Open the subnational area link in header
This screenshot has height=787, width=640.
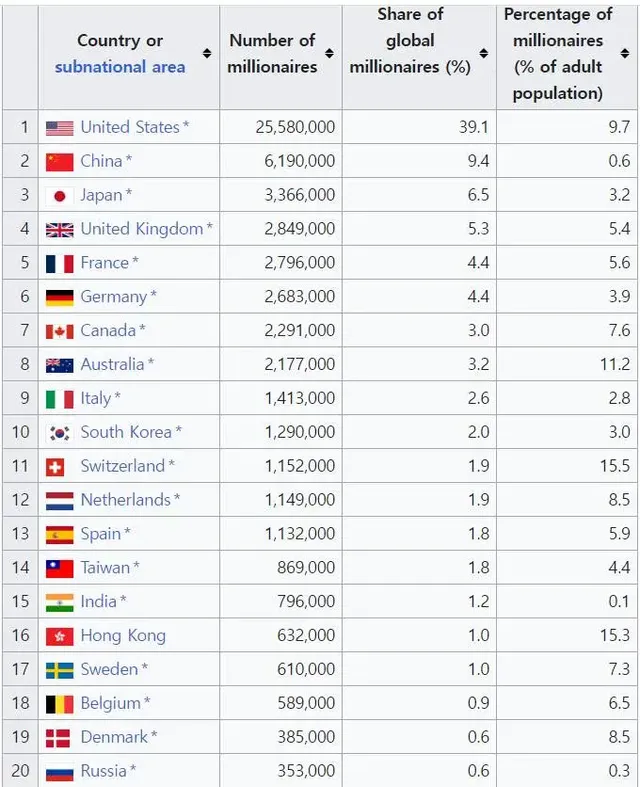pyautogui.click(x=119, y=67)
